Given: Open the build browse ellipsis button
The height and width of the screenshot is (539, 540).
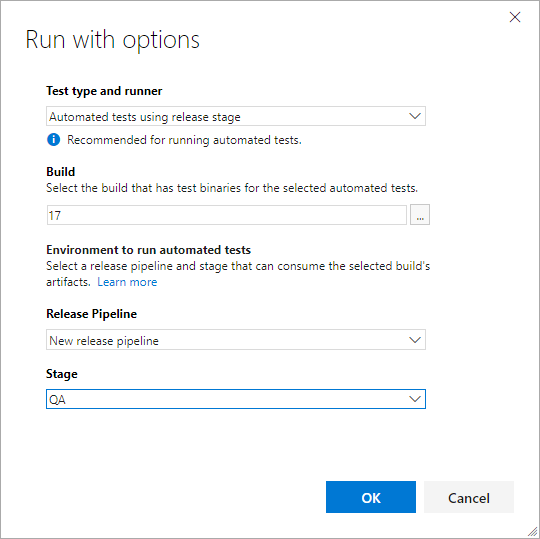Looking at the screenshot, I should coord(420,215).
